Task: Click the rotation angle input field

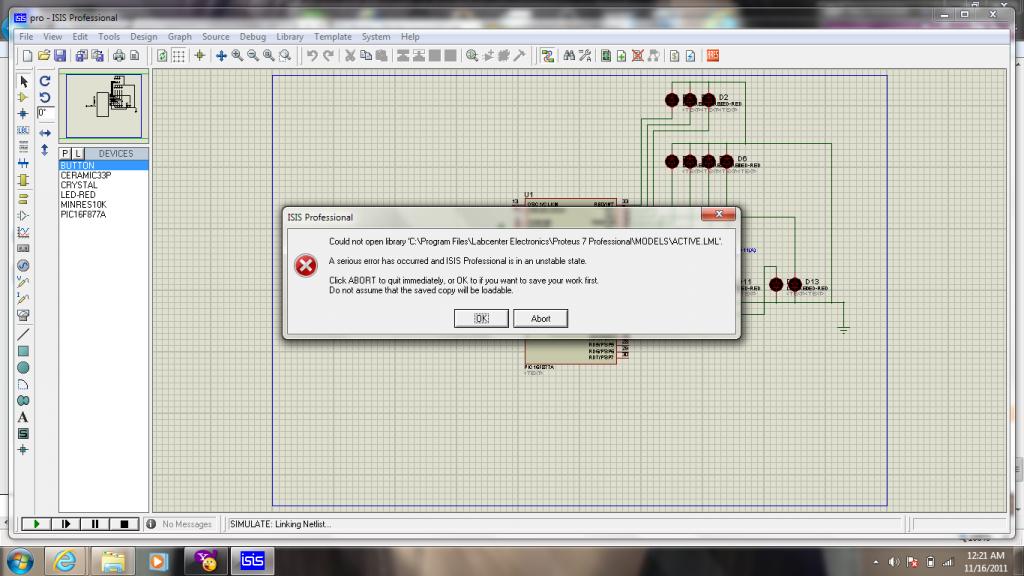Action: tap(45, 113)
